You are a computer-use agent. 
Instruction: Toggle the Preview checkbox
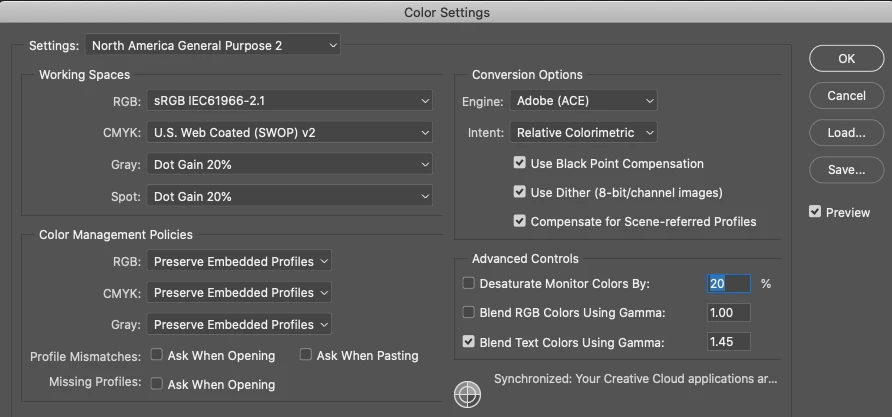coord(815,212)
